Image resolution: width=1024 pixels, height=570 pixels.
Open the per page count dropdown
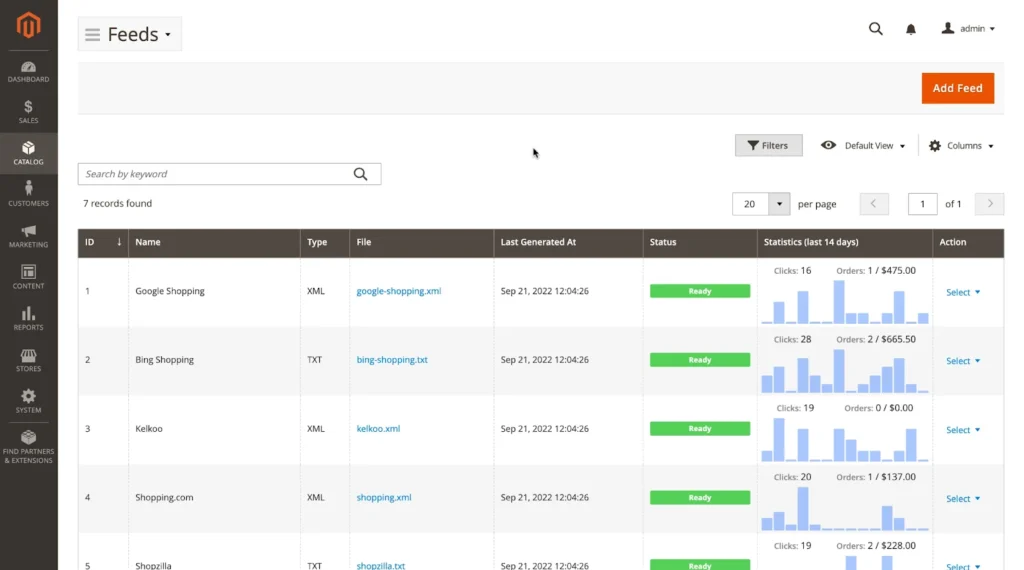click(x=779, y=204)
